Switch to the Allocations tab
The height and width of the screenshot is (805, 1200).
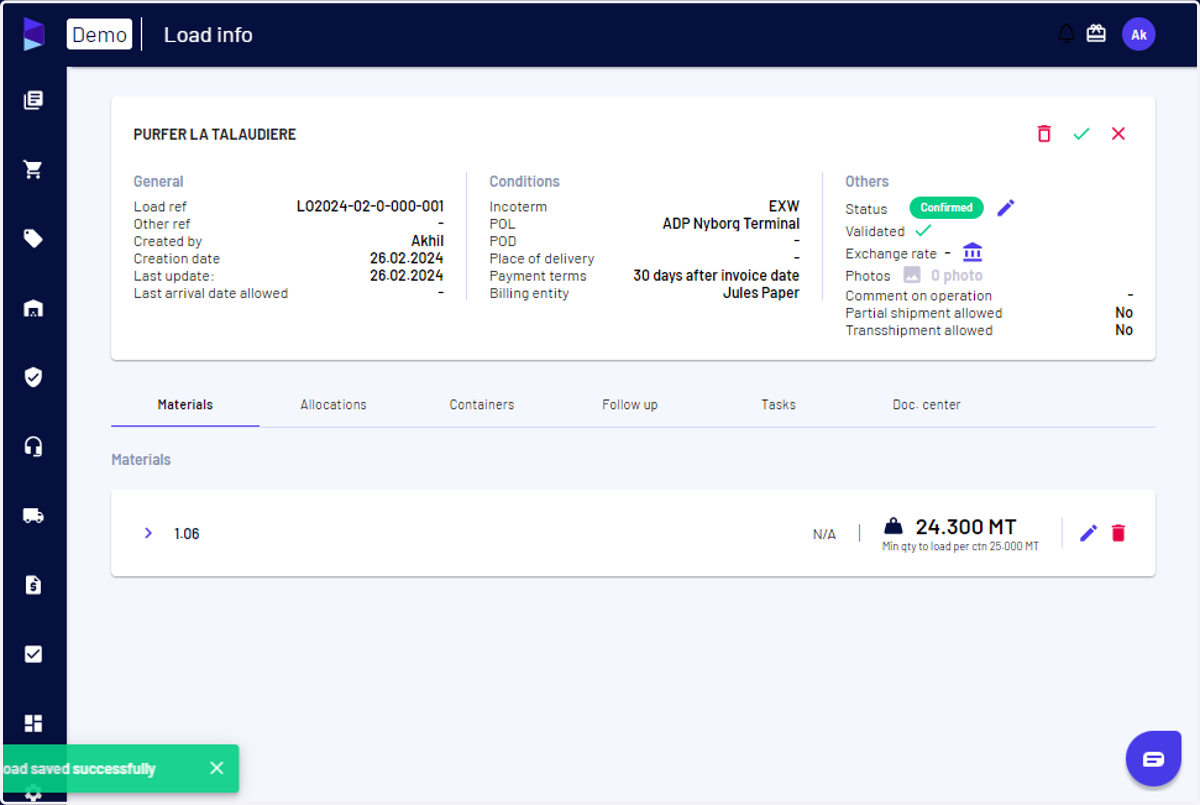click(x=333, y=405)
